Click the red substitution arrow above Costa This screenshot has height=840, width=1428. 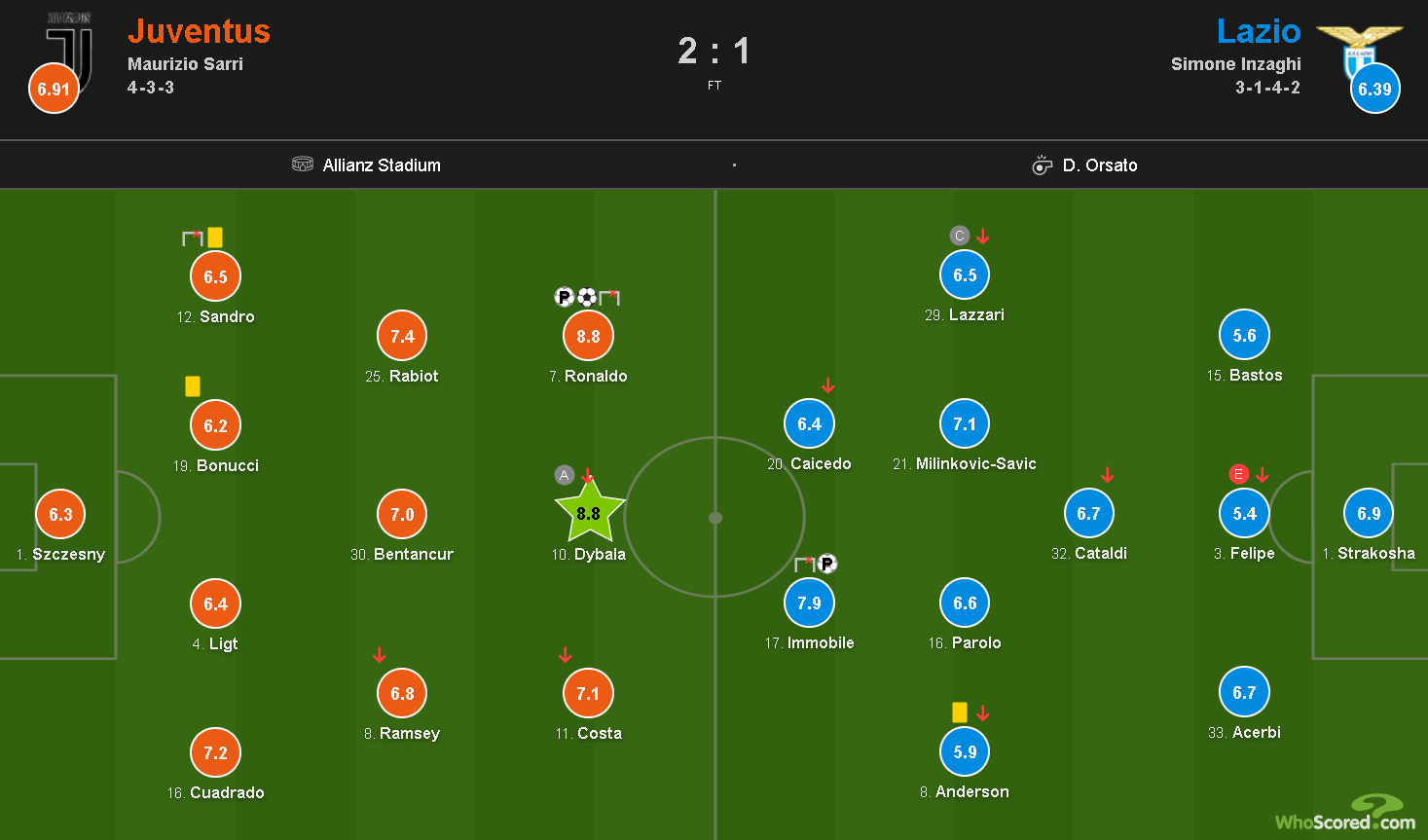coord(566,655)
